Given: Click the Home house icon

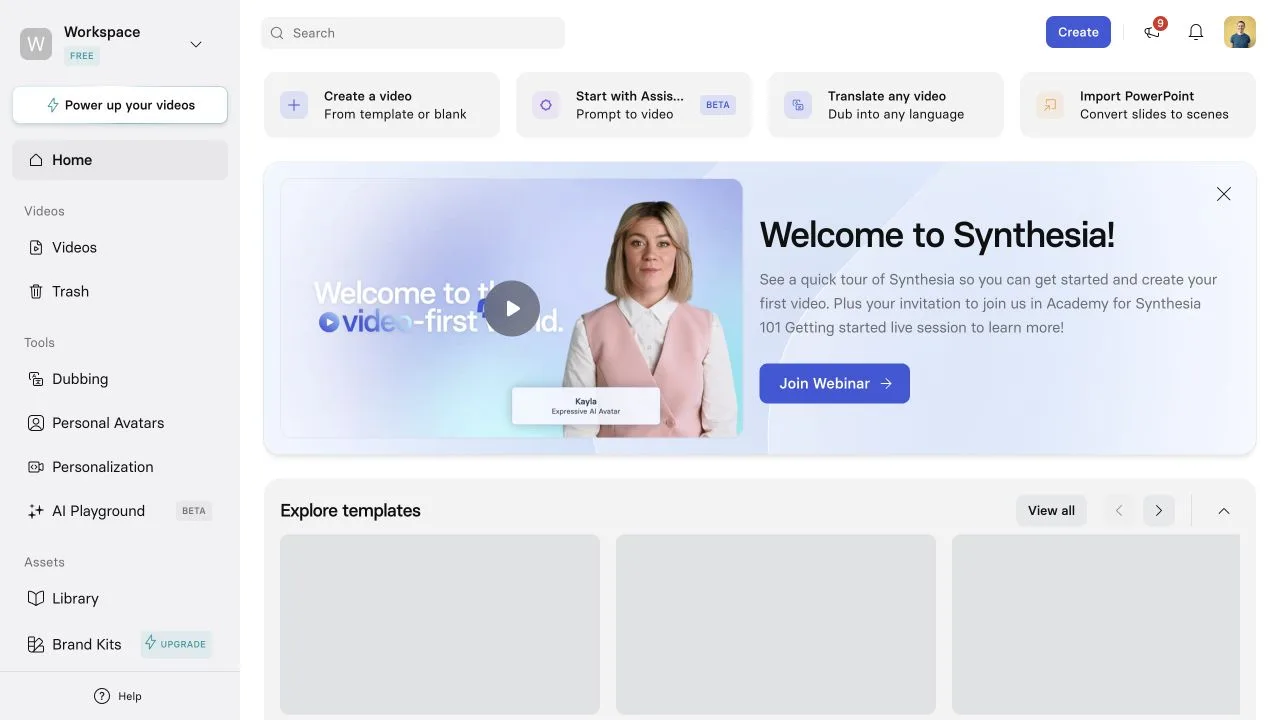Looking at the screenshot, I should click(x=36, y=160).
